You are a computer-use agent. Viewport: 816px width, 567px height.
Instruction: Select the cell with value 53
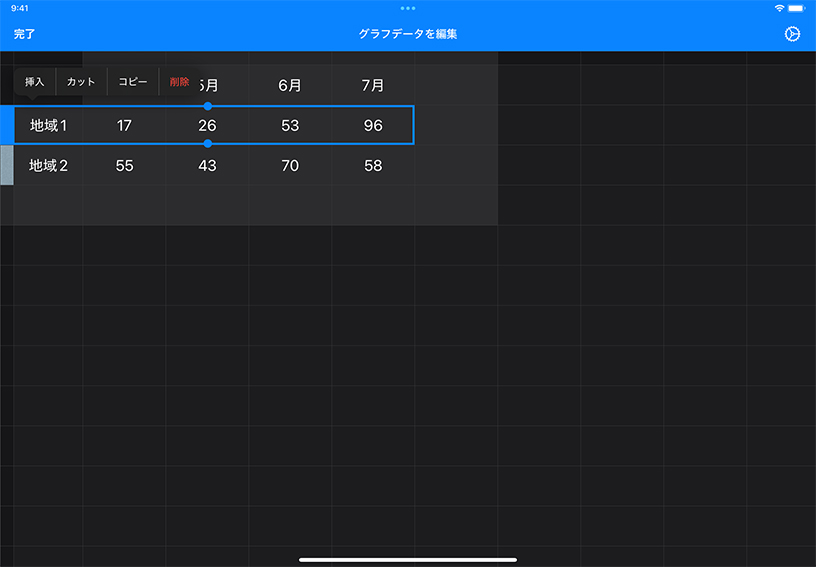(x=290, y=126)
